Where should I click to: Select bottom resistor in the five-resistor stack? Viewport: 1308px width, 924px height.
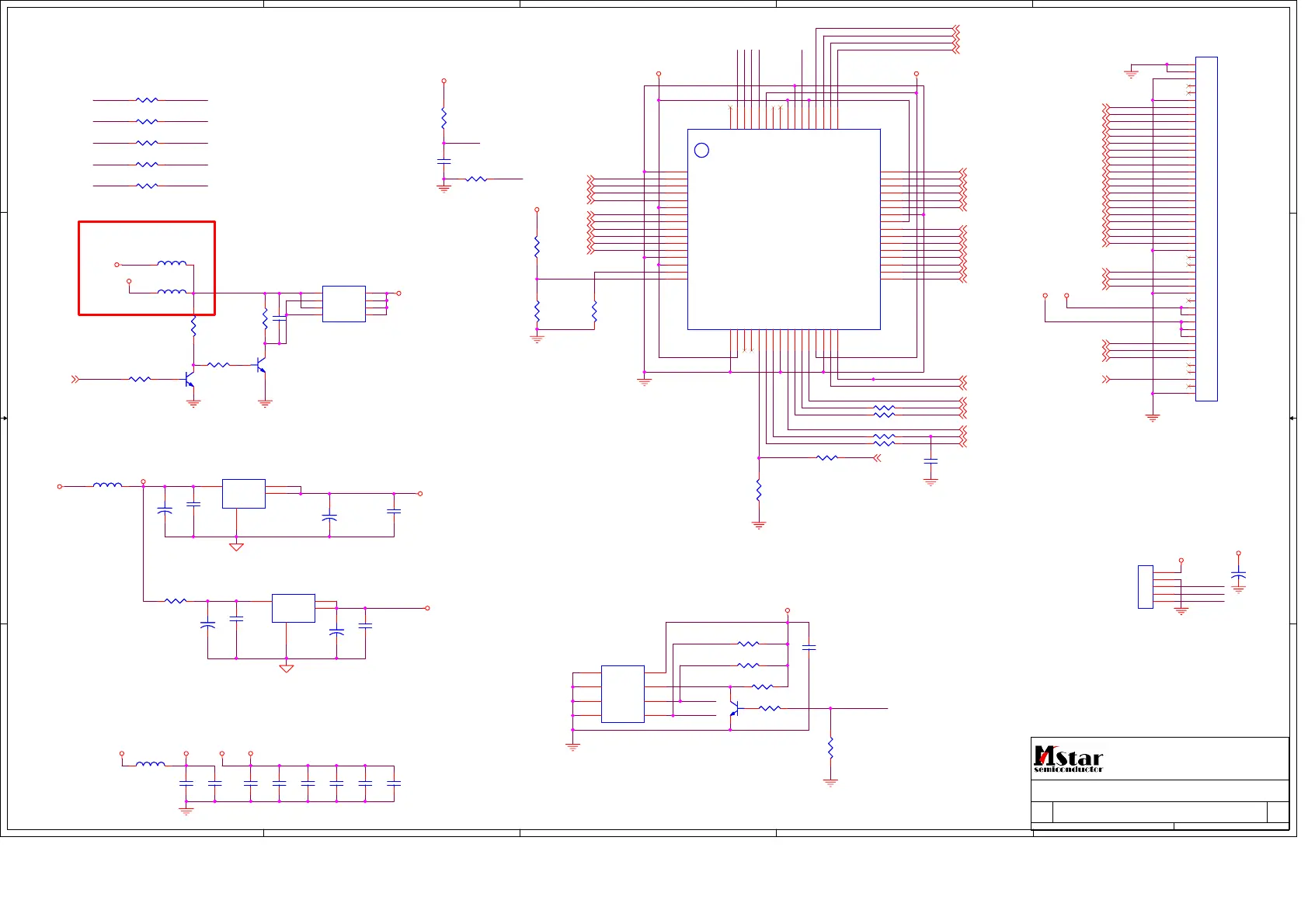147,186
